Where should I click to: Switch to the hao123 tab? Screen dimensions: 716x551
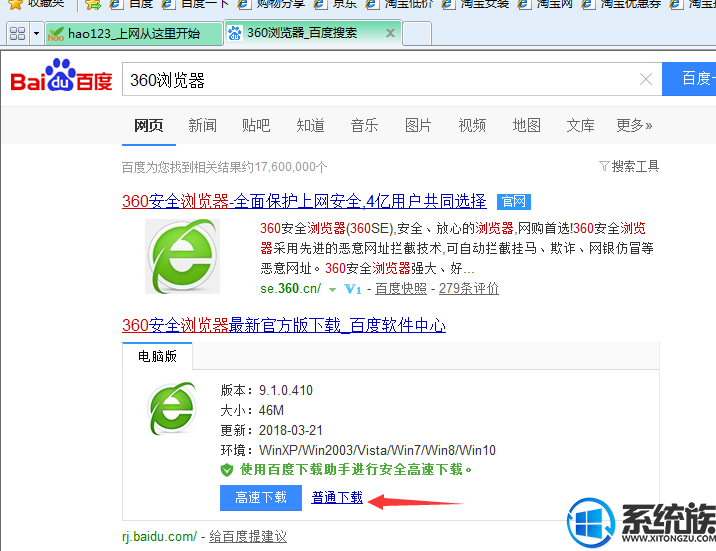coord(134,33)
